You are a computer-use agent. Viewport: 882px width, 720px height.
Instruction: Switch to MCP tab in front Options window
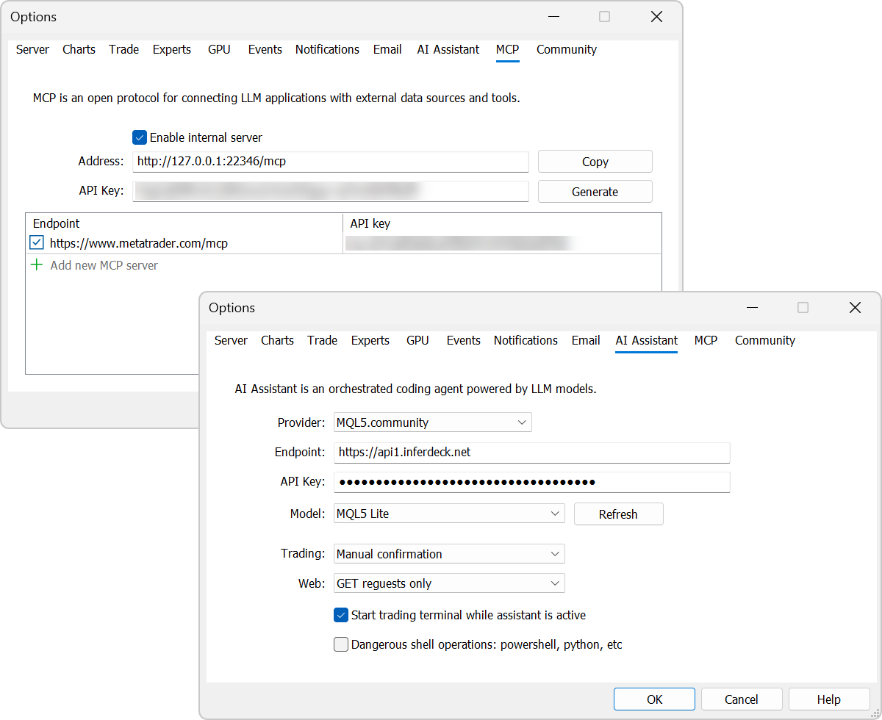tap(705, 340)
